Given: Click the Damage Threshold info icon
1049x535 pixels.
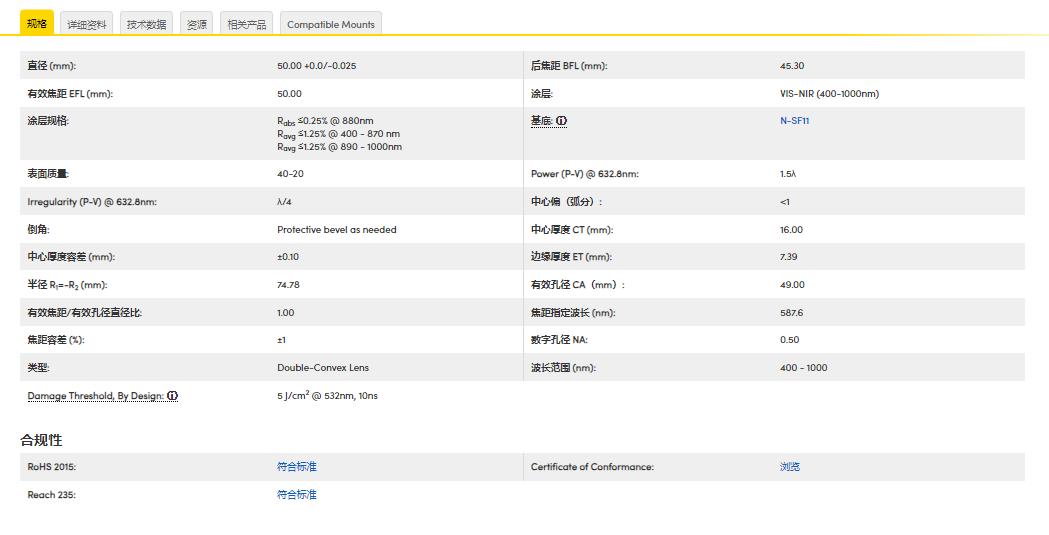Looking at the screenshot, I should coord(173,396).
